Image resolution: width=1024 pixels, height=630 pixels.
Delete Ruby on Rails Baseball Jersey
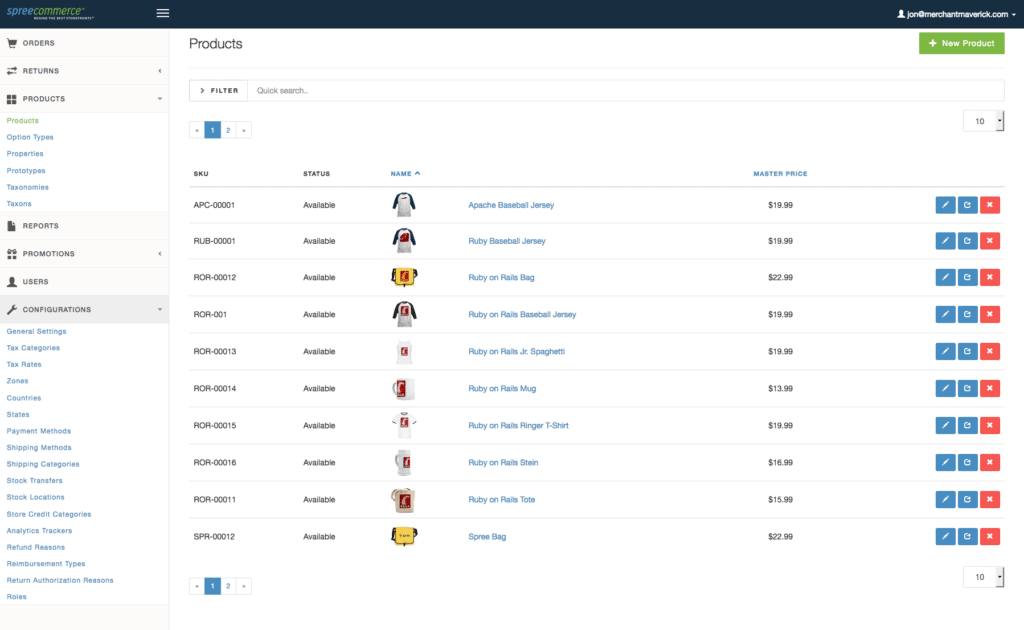click(990, 315)
